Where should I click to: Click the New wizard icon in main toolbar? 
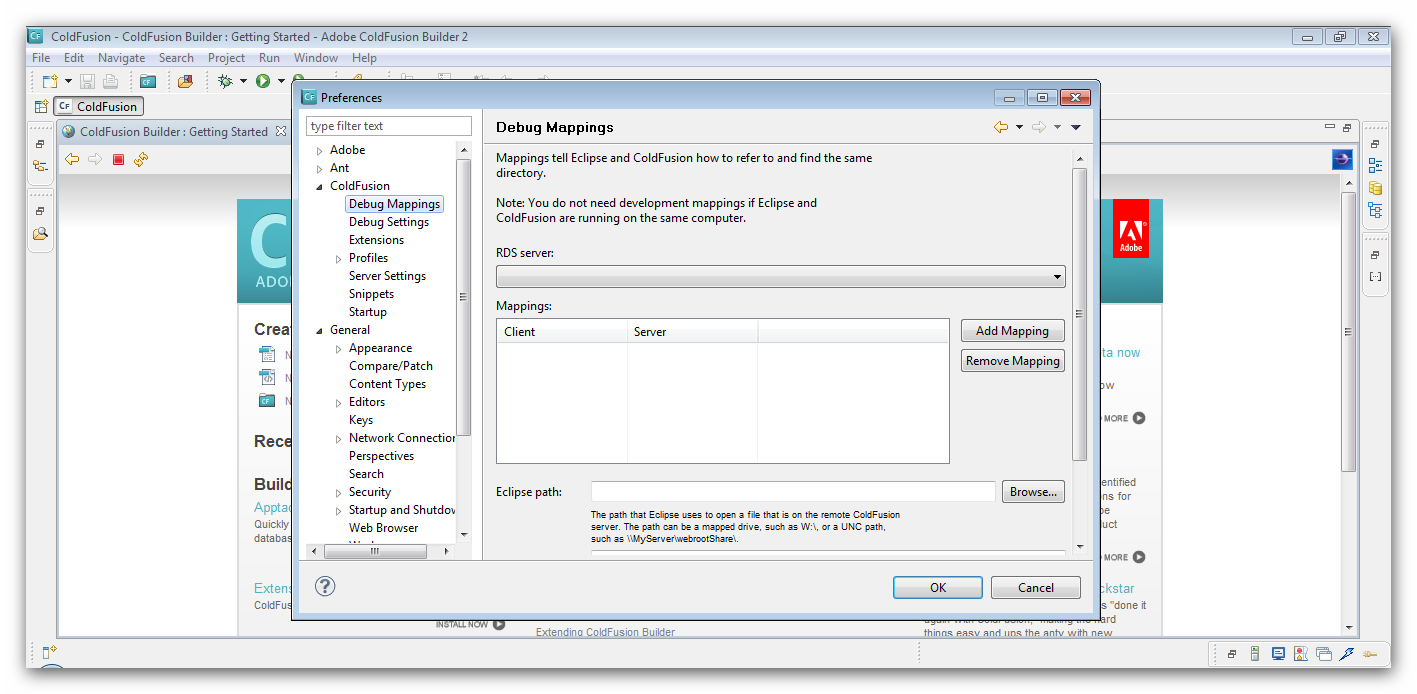point(49,81)
